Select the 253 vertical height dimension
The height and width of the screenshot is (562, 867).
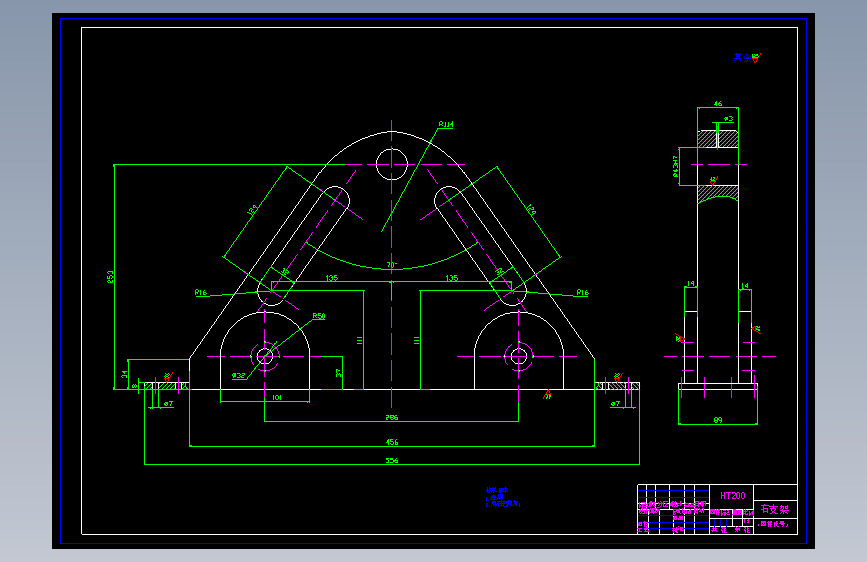(x=110, y=277)
